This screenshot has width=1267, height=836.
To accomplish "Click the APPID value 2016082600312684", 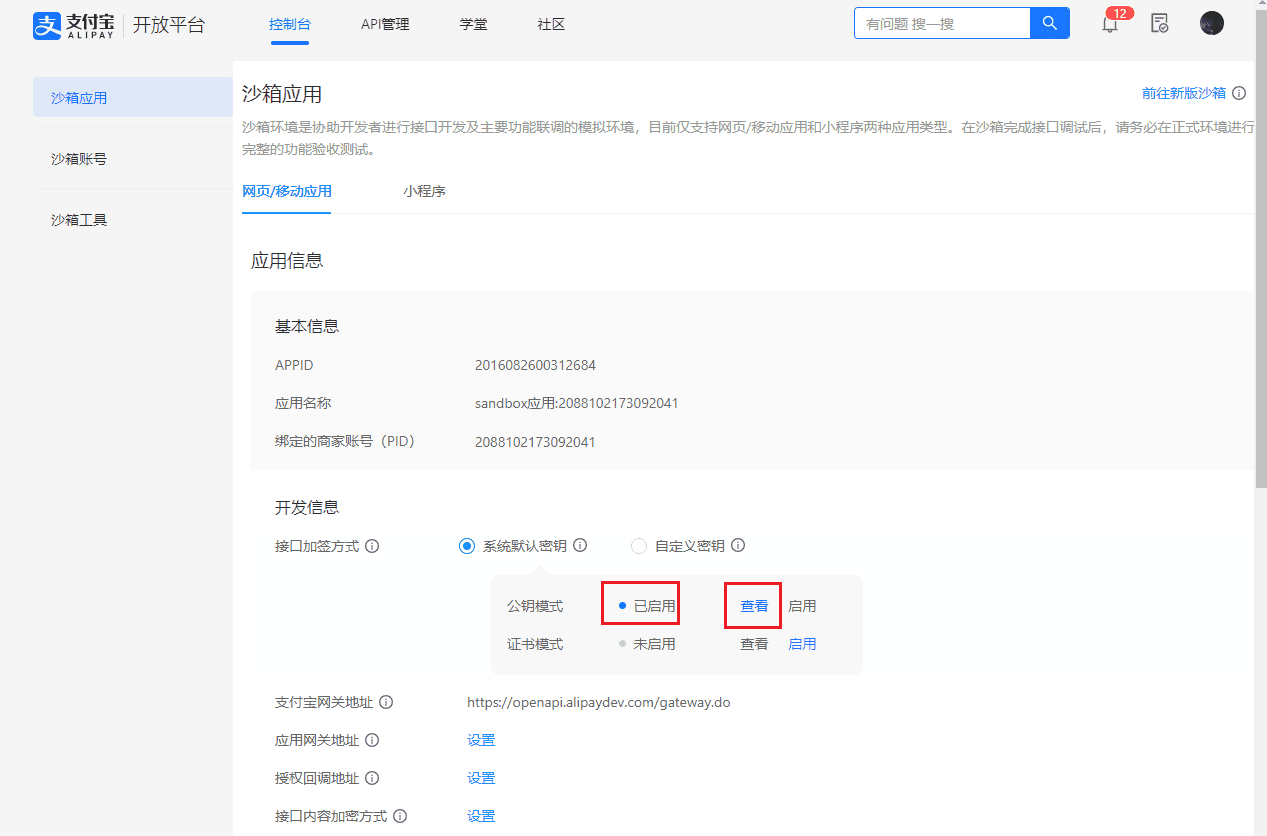I will (535, 365).
